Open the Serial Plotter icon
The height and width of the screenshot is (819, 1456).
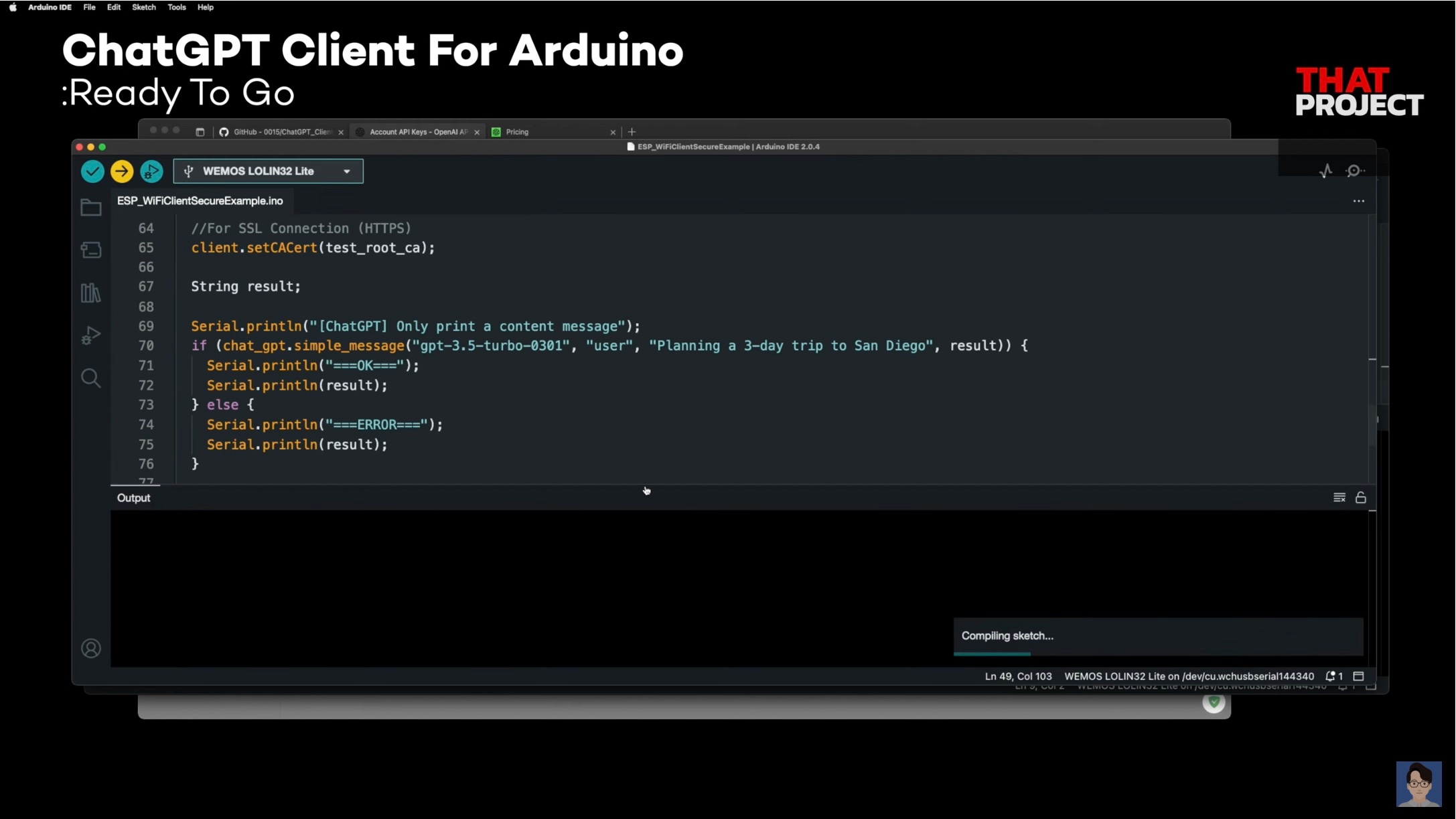1327,171
